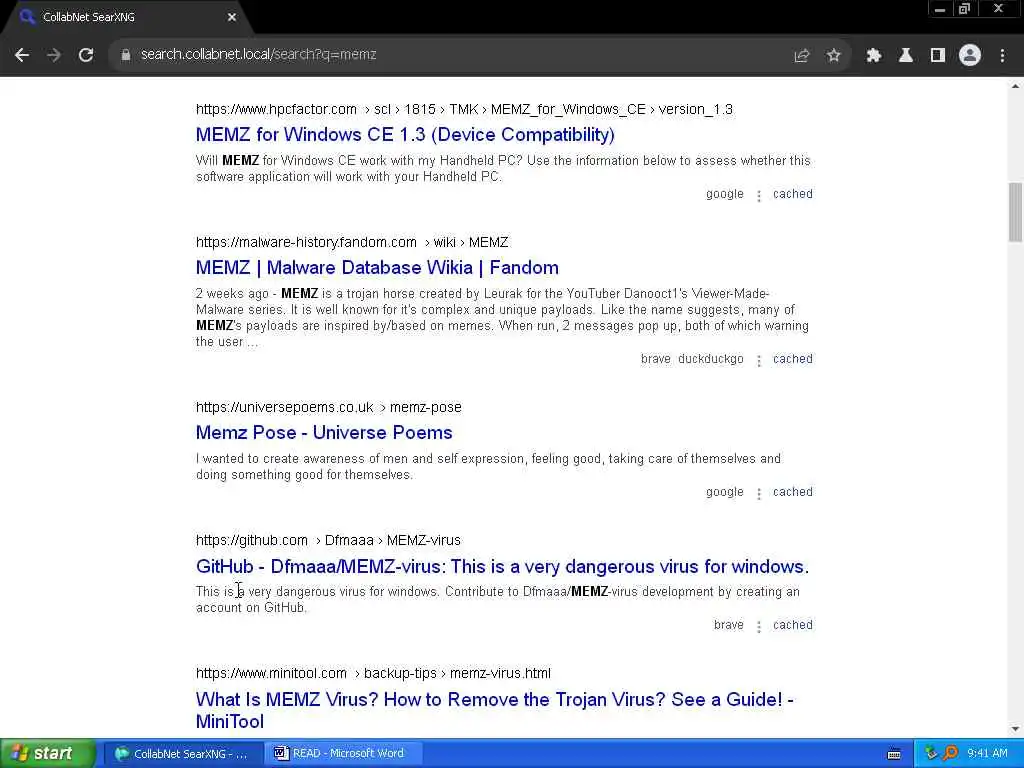Open the Chrome Labs flask icon
1024x768 pixels.
pyautogui.click(x=905, y=56)
